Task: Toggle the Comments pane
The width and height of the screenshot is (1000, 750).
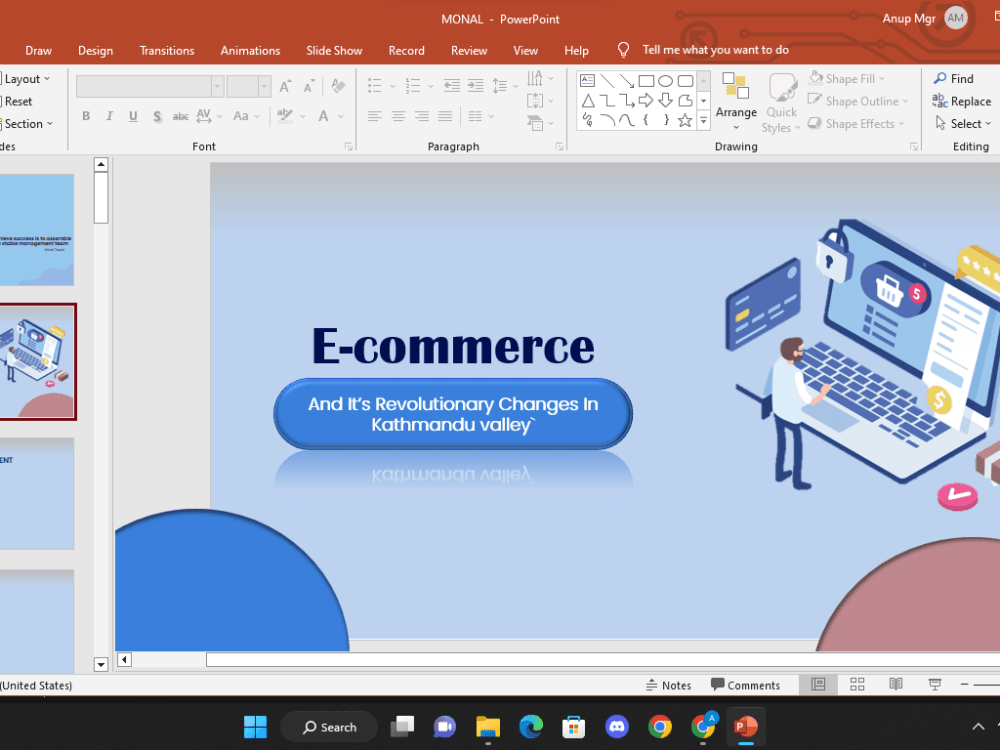Action: (x=746, y=685)
